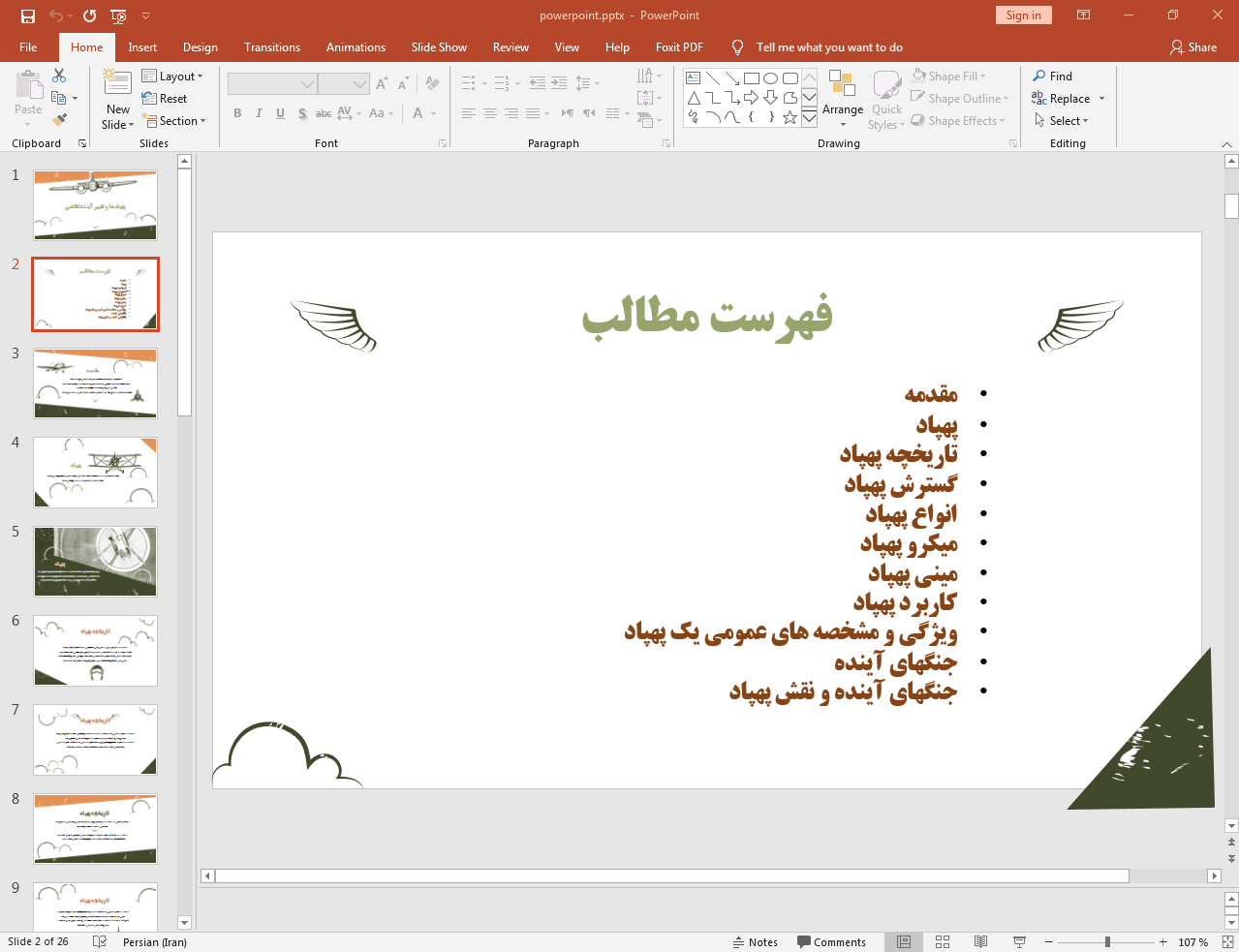Toggle Normal view in status bar
This screenshot has height=952, width=1239.
pyautogui.click(x=904, y=941)
